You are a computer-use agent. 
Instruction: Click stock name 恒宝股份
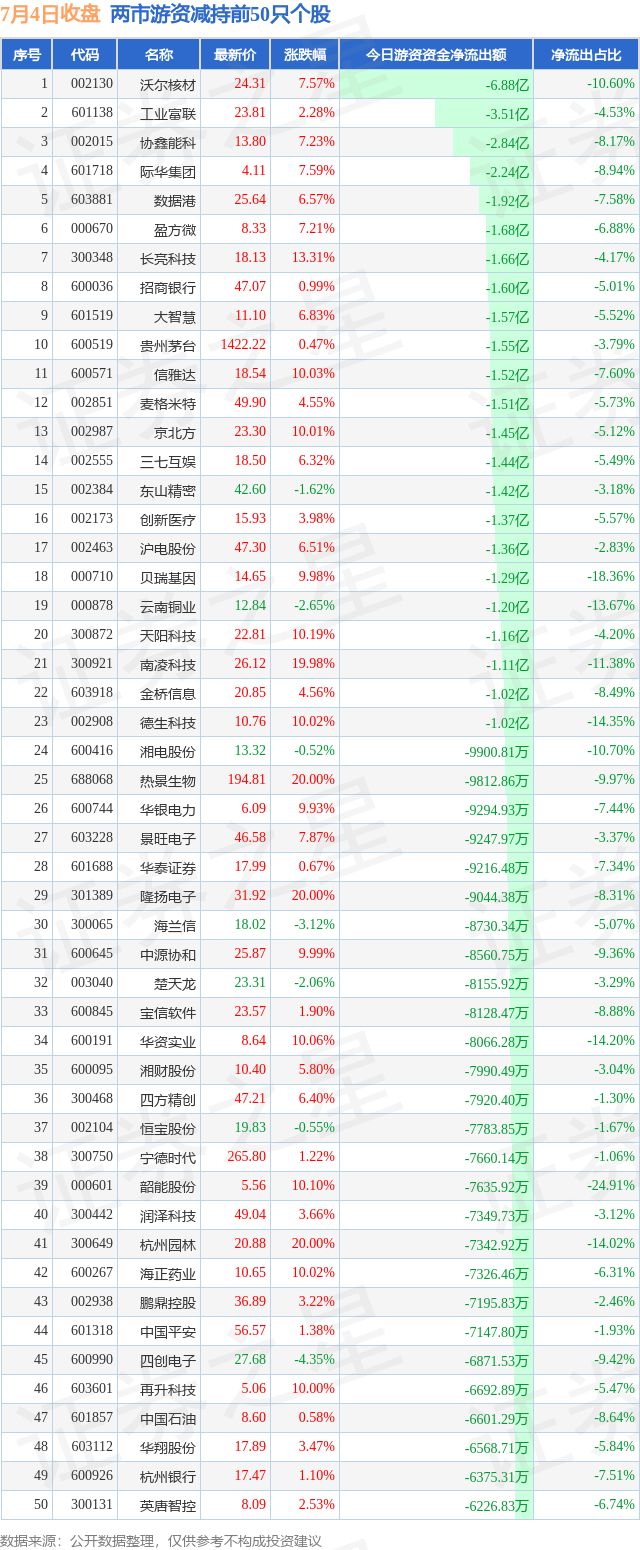click(x=168, y=1128)
